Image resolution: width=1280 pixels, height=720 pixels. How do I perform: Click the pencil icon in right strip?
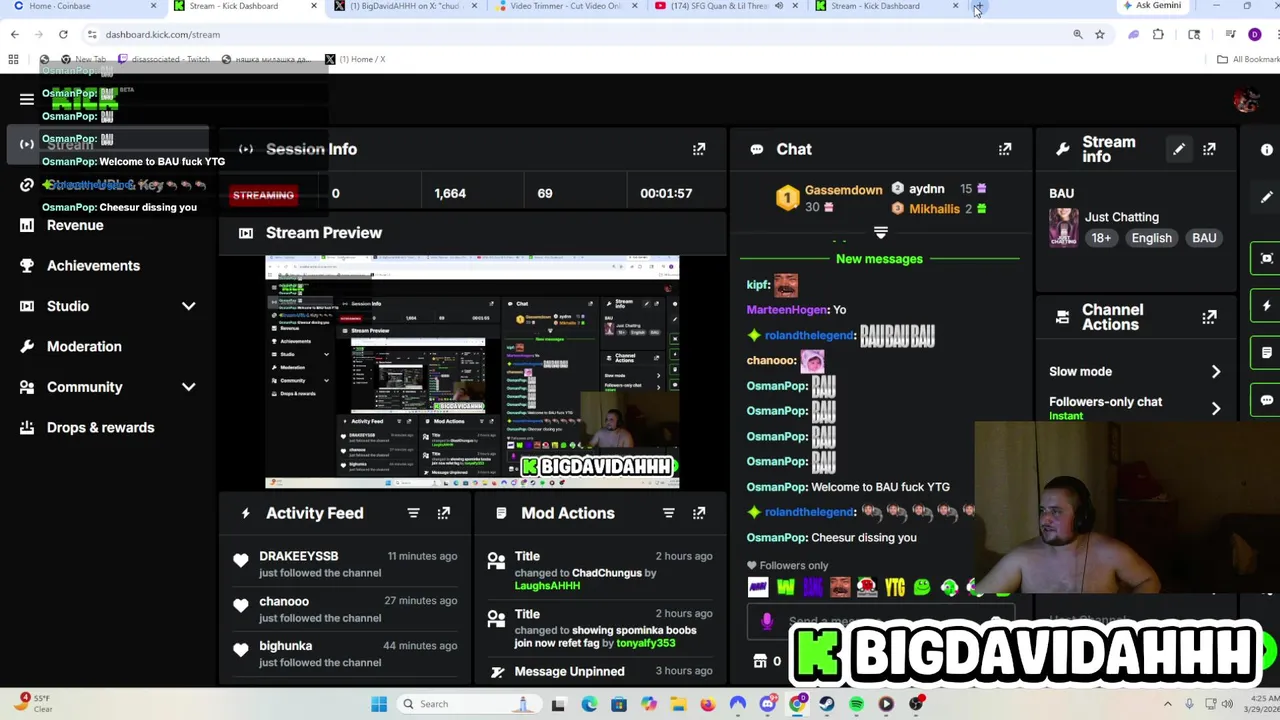tap(1267, 197)
